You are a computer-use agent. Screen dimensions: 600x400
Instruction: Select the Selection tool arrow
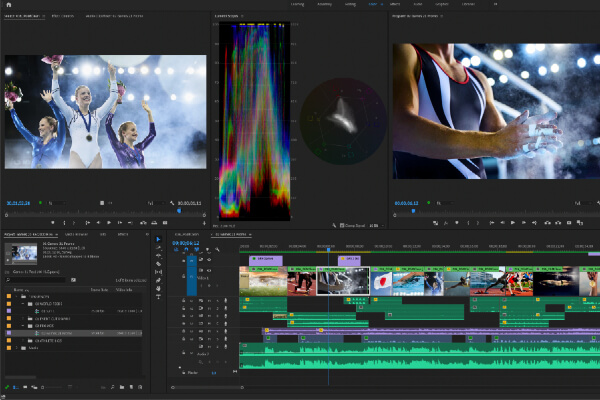[x=158, y=239]
